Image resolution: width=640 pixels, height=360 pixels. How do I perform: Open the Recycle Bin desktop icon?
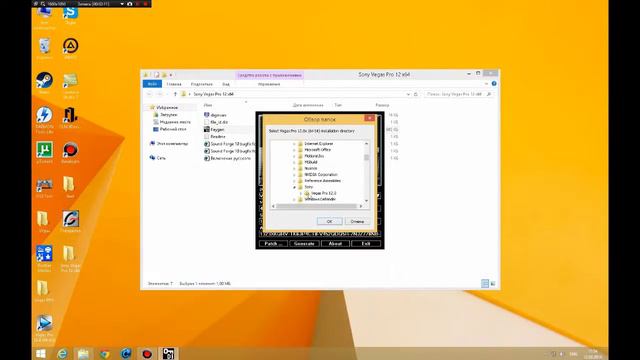(x=44, y=48)
